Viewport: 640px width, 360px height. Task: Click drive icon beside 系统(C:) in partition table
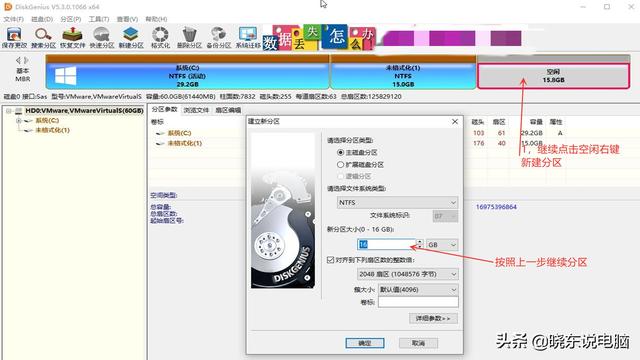(160, 133)
